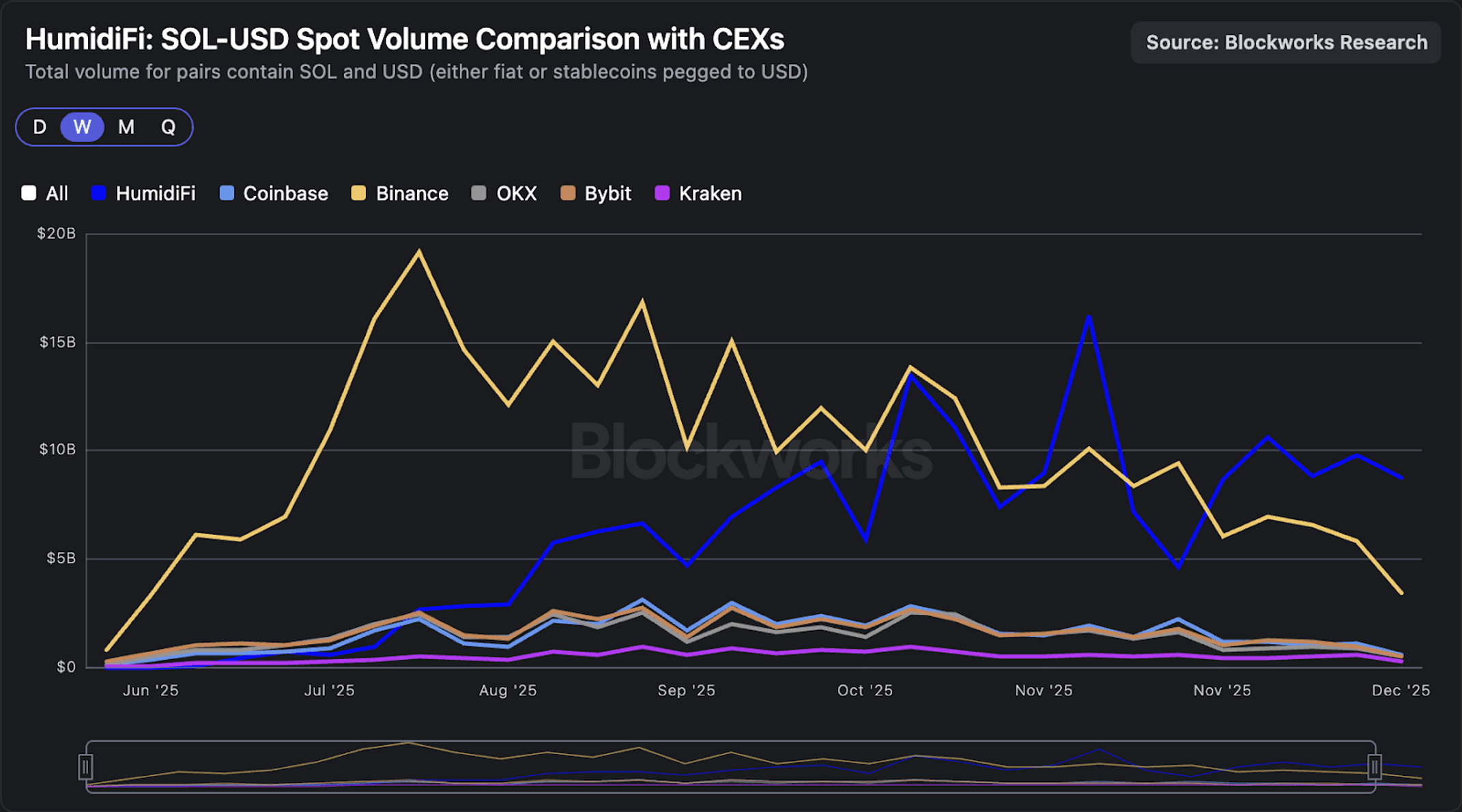This screenshot has width=1462, height=812.
Task: Click the Binance peak near $19B
Action: [418, 251]
